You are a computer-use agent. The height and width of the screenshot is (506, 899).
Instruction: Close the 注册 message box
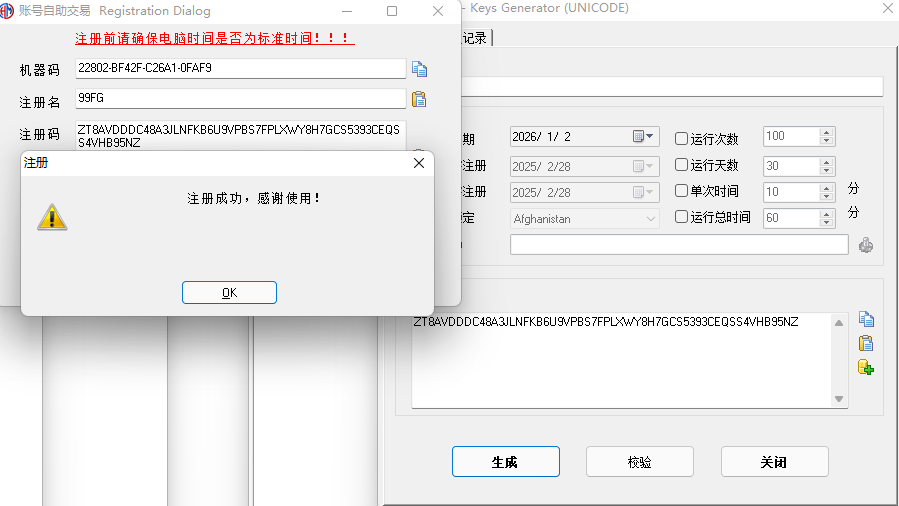click(x=419, y=163)
